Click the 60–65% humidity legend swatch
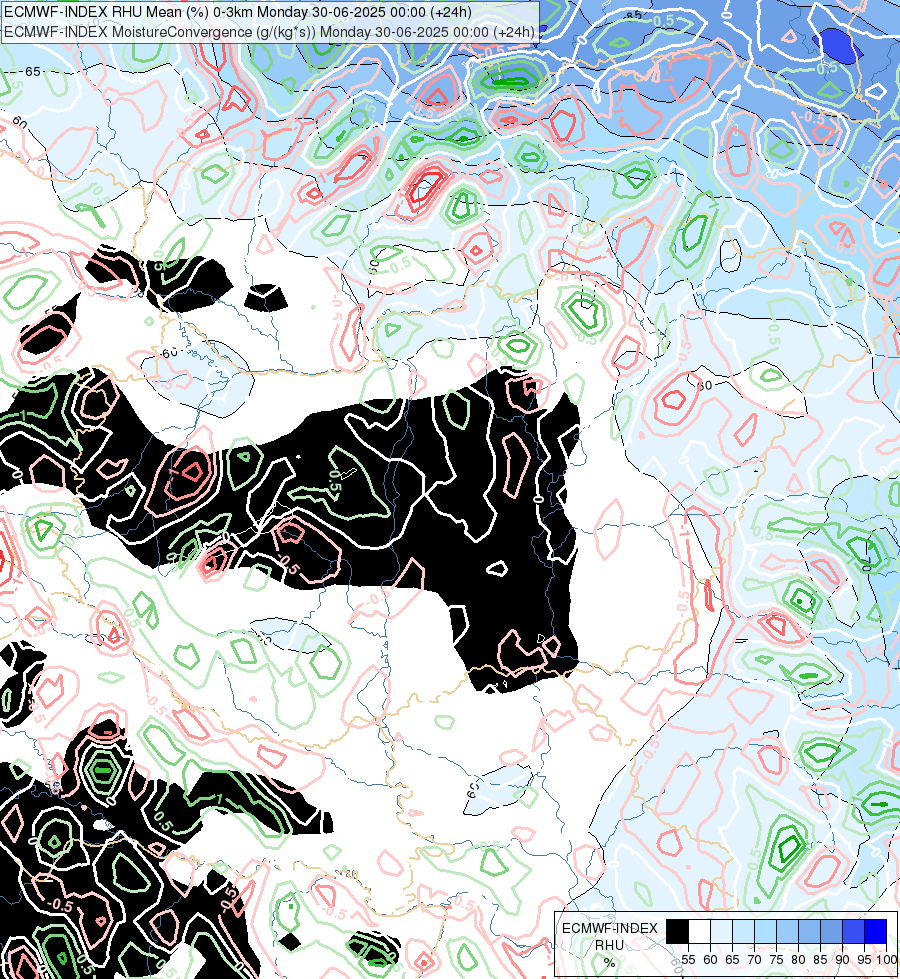This screenshot has width=900, height=979. (721, 932)
